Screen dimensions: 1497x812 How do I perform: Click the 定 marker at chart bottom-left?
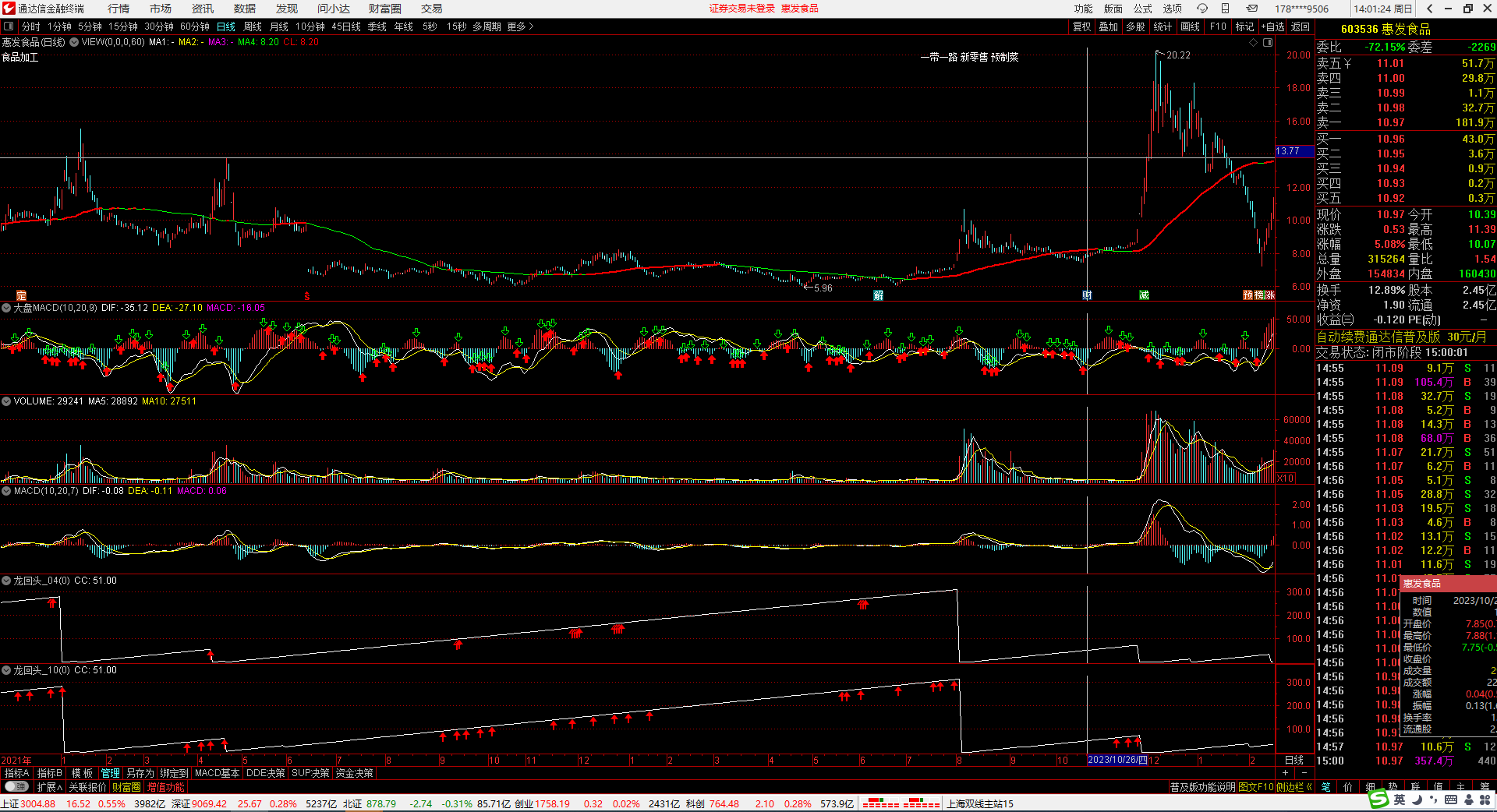21,295
